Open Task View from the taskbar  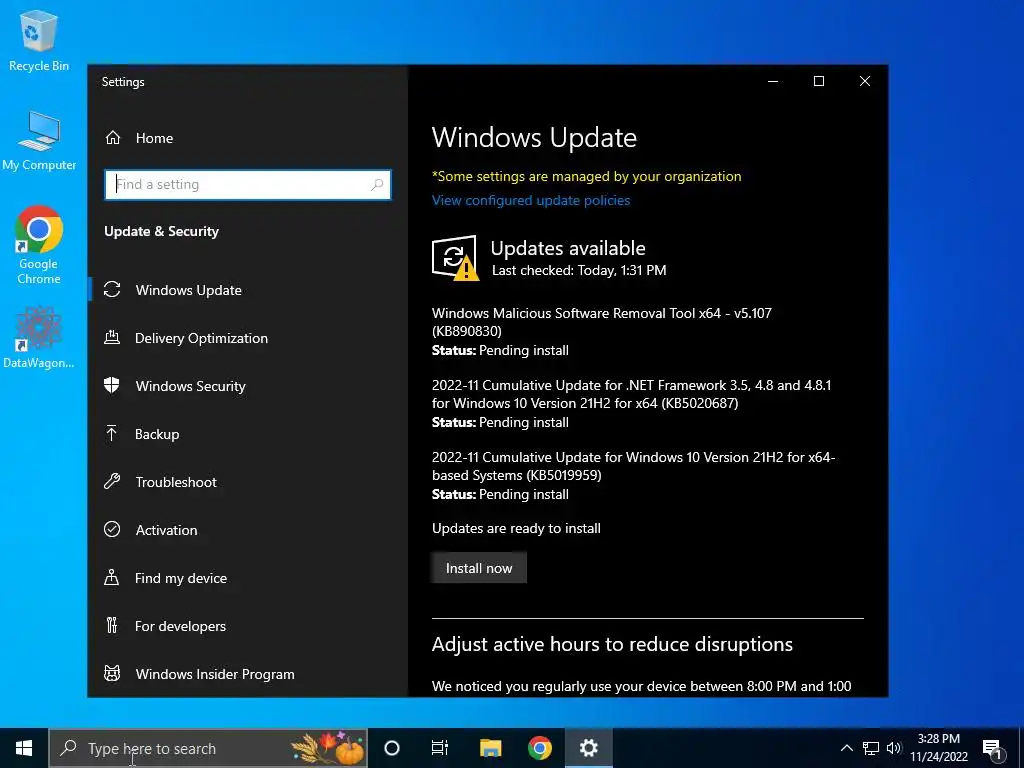pyautogui.click(x=440, y=748)
